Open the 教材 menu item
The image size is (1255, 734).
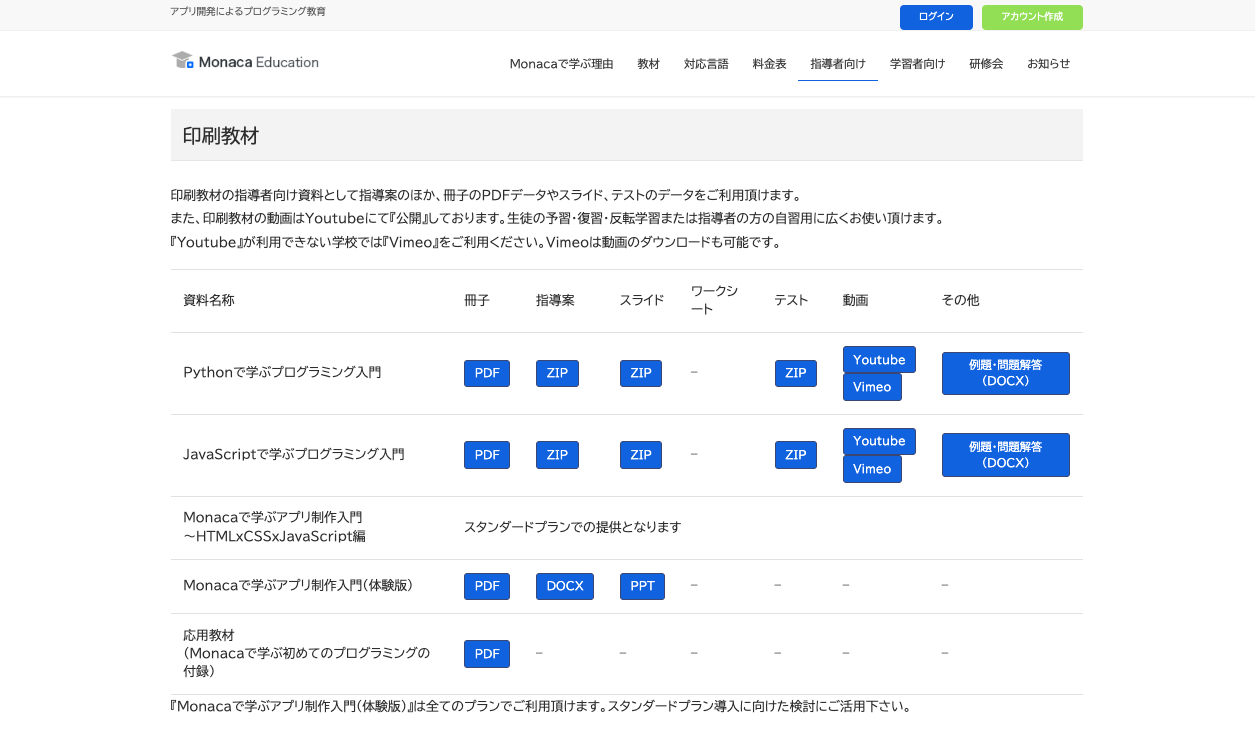tap(648, 63)
